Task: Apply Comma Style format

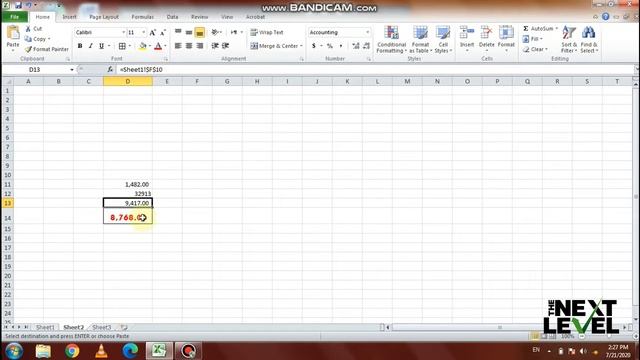Action: [x=341, y=46]
